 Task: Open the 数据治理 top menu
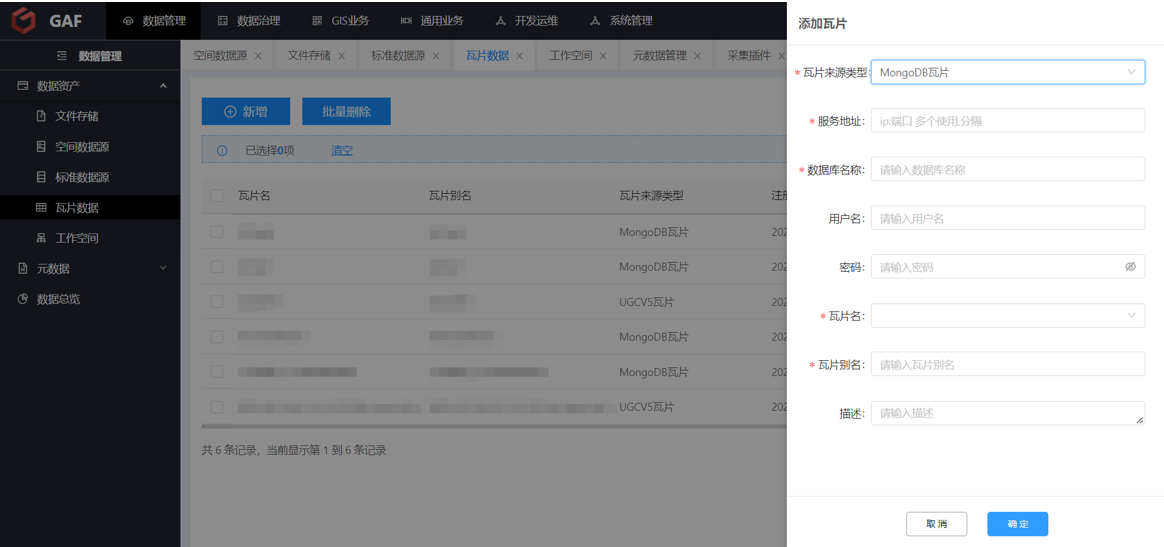[x=249, y=21]
